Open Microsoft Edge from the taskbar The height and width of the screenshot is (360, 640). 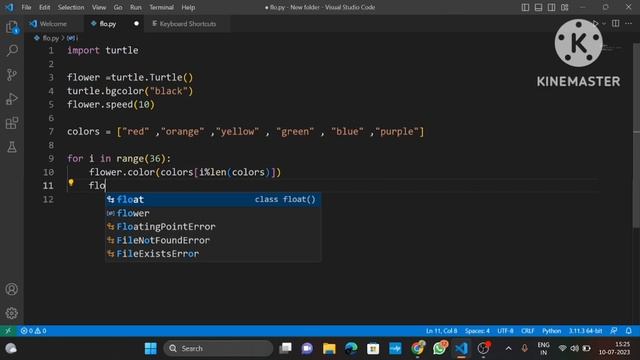351,349
